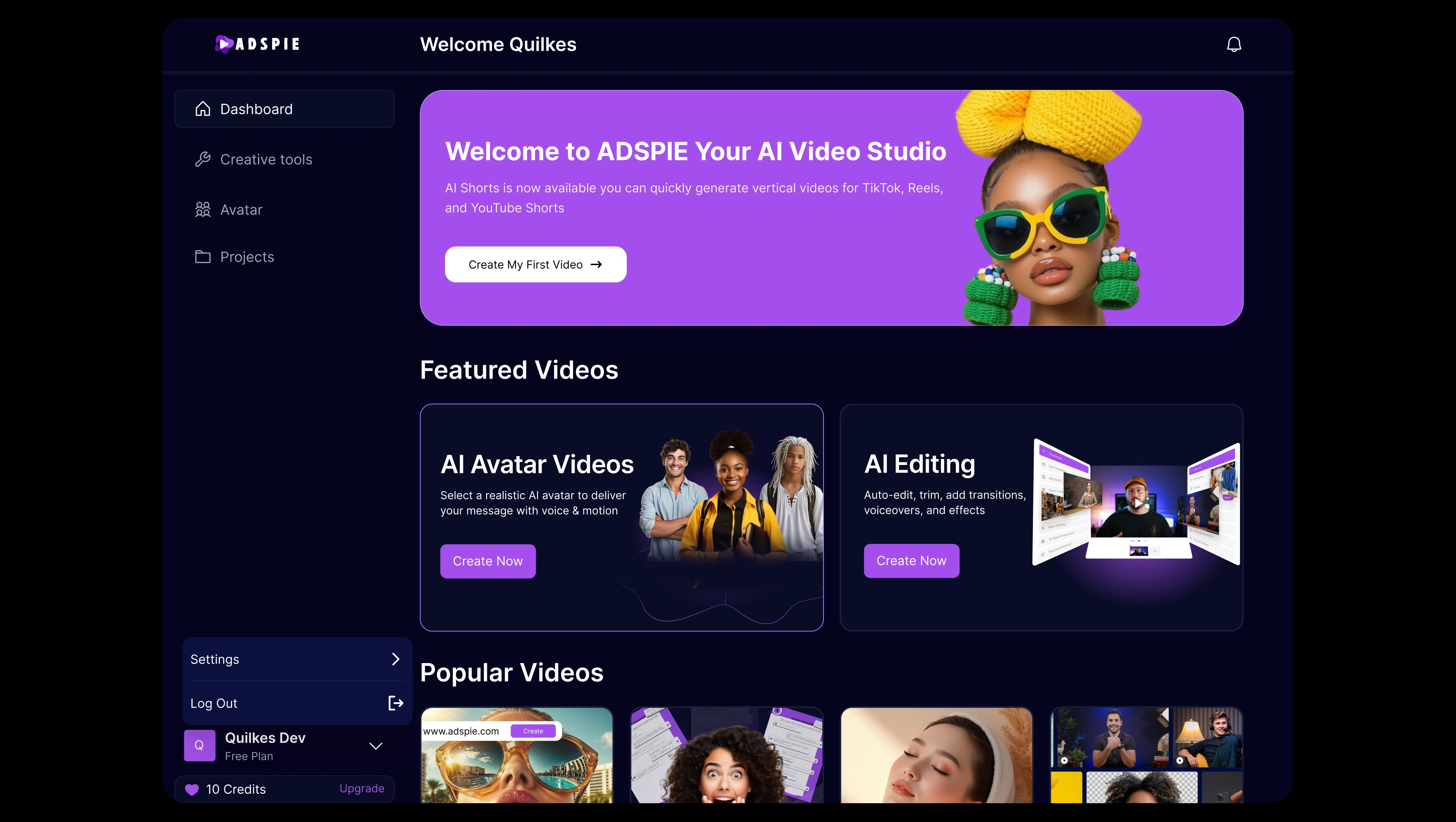Play the AI Editing preview video
The width and height of the screenshot is (1456, 822).
[1138, 503]
